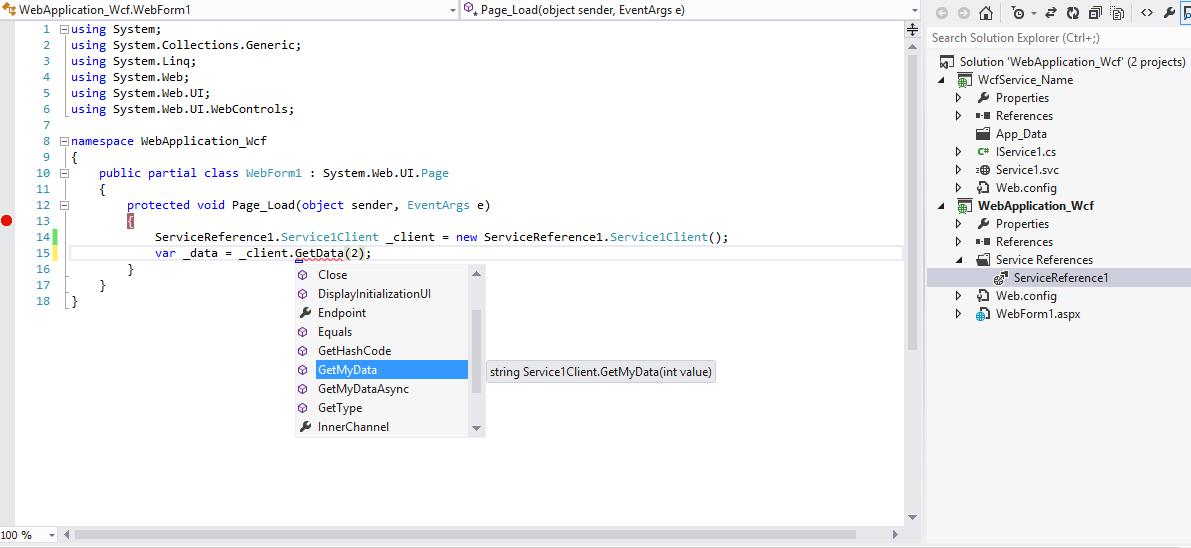The image size is (1191, 548).
Task: Click the WebForm1.aspx globe icon
Action: click(983, 315)
